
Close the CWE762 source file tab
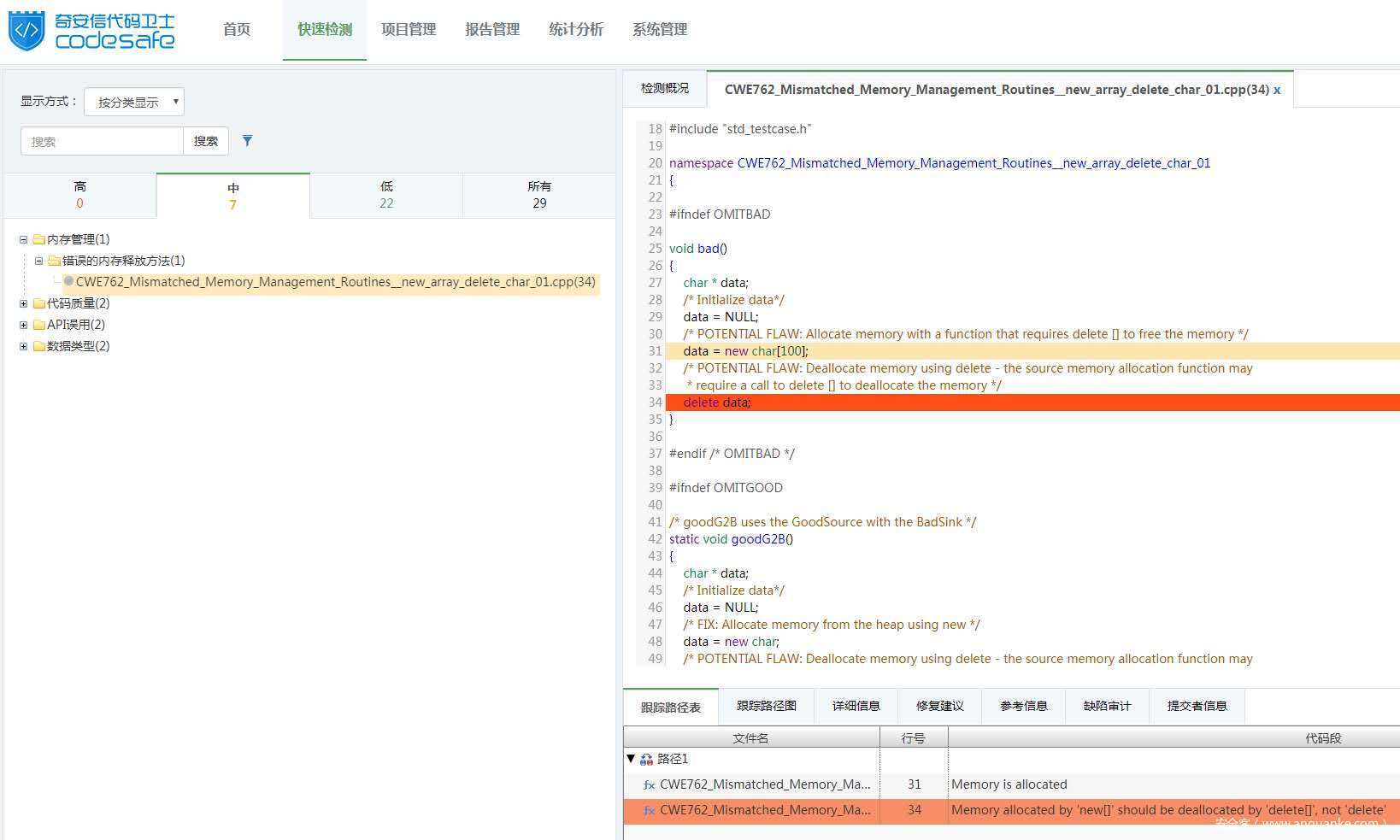(x=1277, y=90)
